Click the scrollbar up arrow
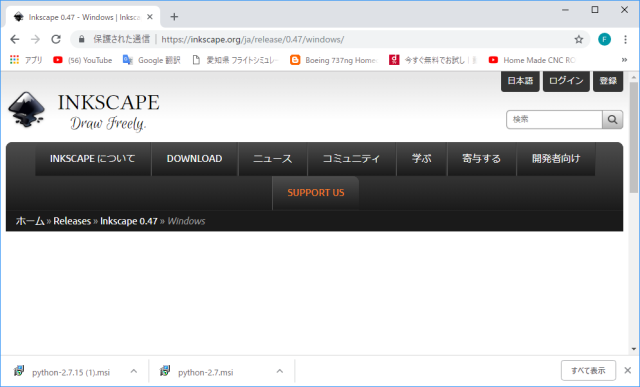The image size is (640, 387). pyautogui.click(x=633, y=77)
